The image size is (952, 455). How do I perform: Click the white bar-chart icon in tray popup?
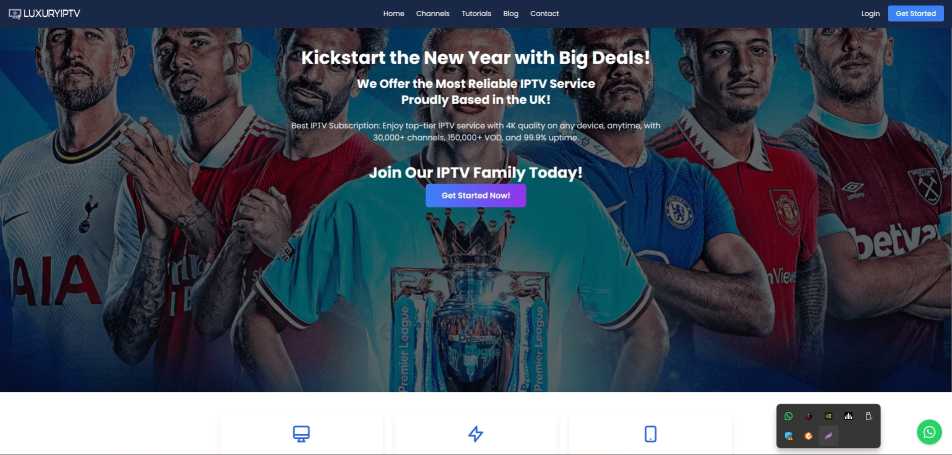[848, 416]
